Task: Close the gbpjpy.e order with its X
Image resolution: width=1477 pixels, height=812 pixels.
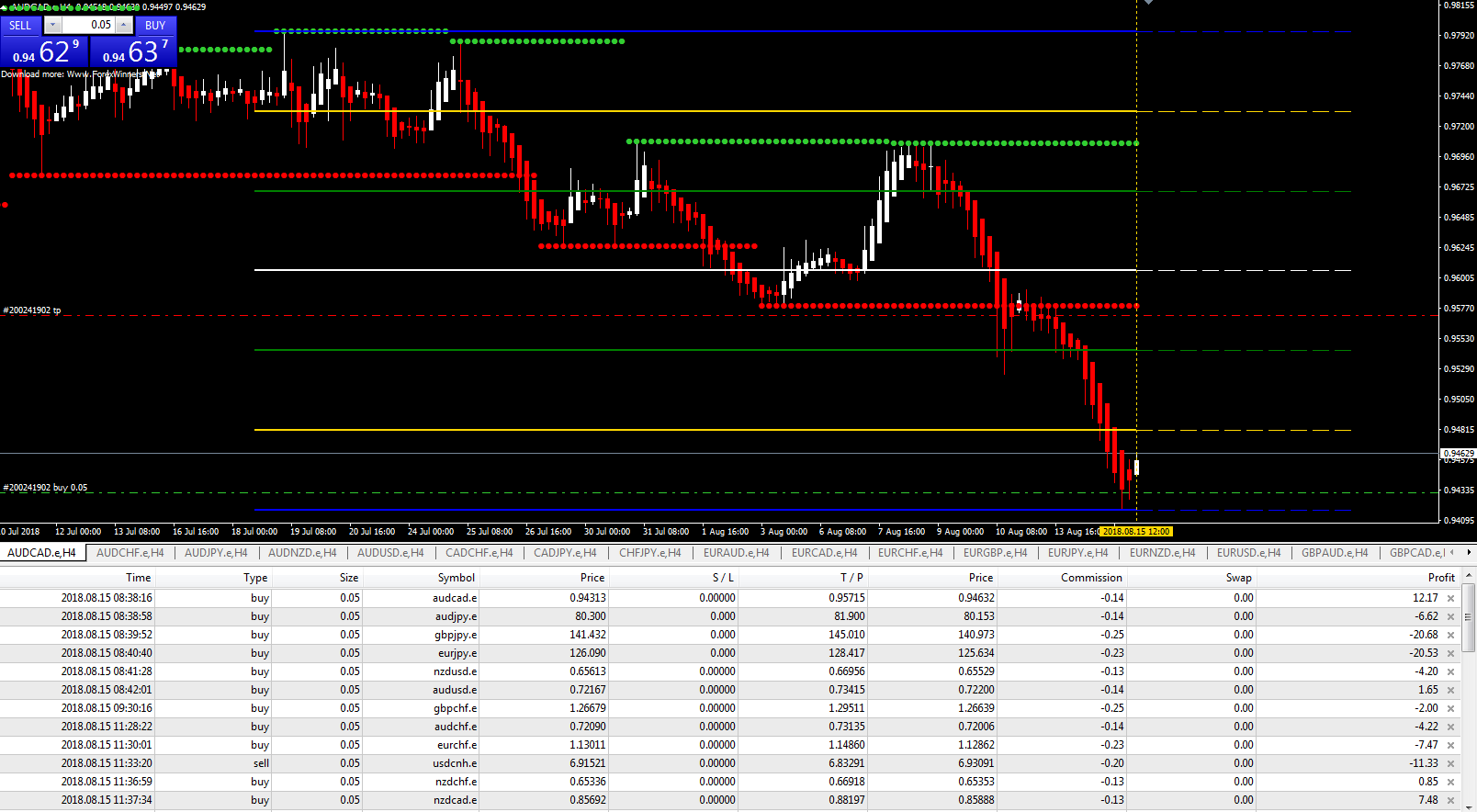Action: click(x=1451, y=635)
